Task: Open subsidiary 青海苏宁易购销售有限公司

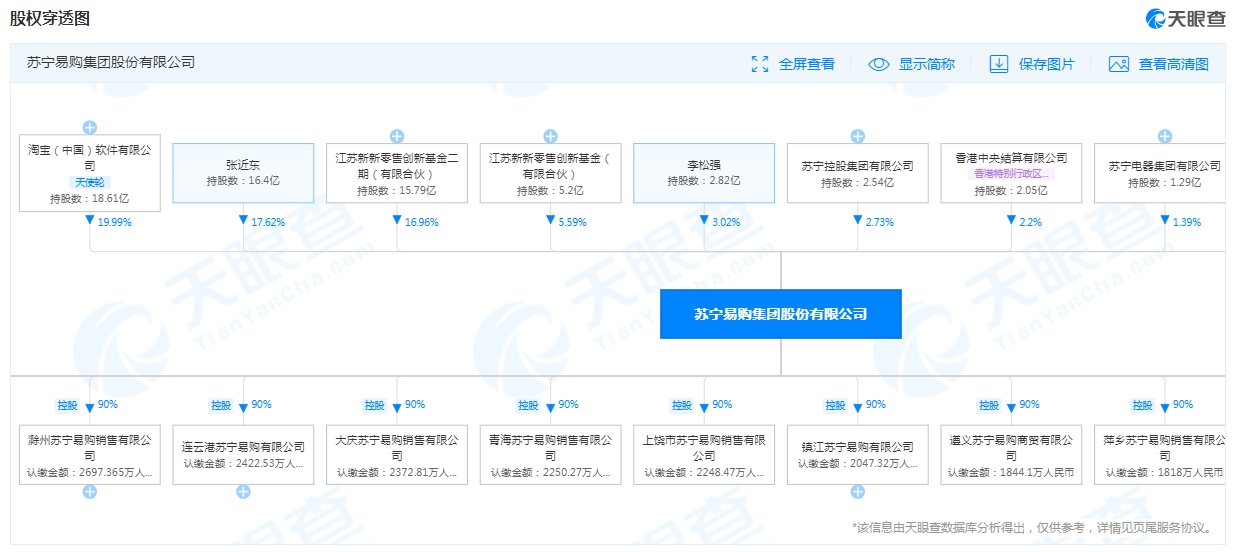Action: (x=550, y=455)
